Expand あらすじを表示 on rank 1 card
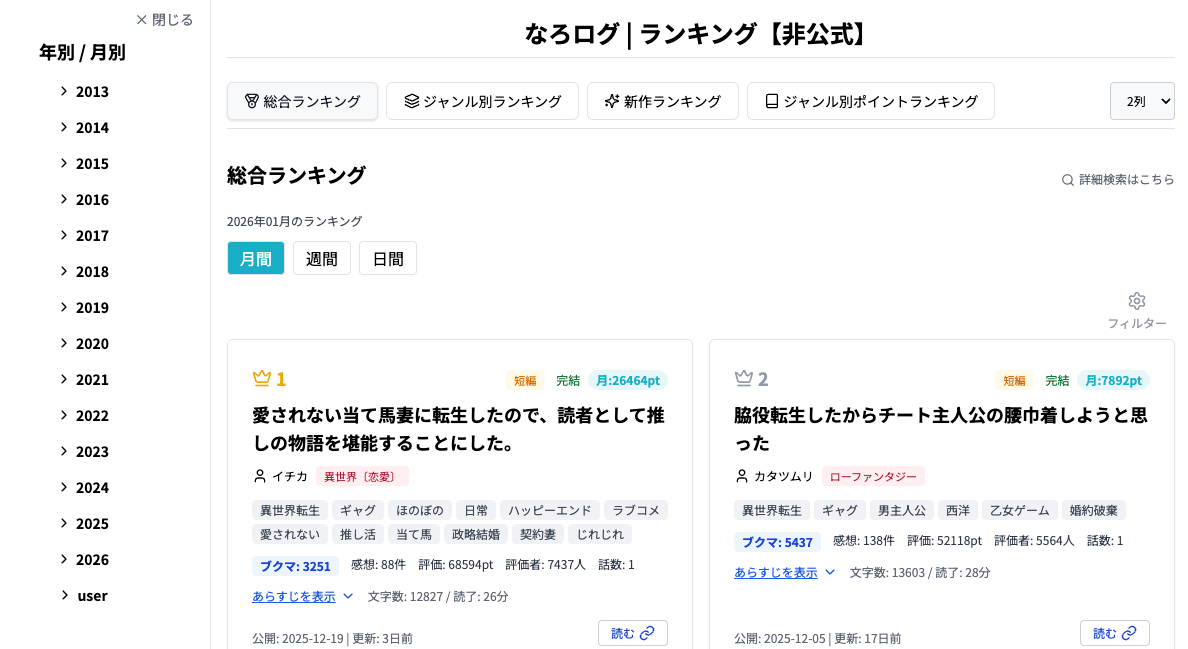This screenshot has height=649, width=1188. tap(303, 596)
